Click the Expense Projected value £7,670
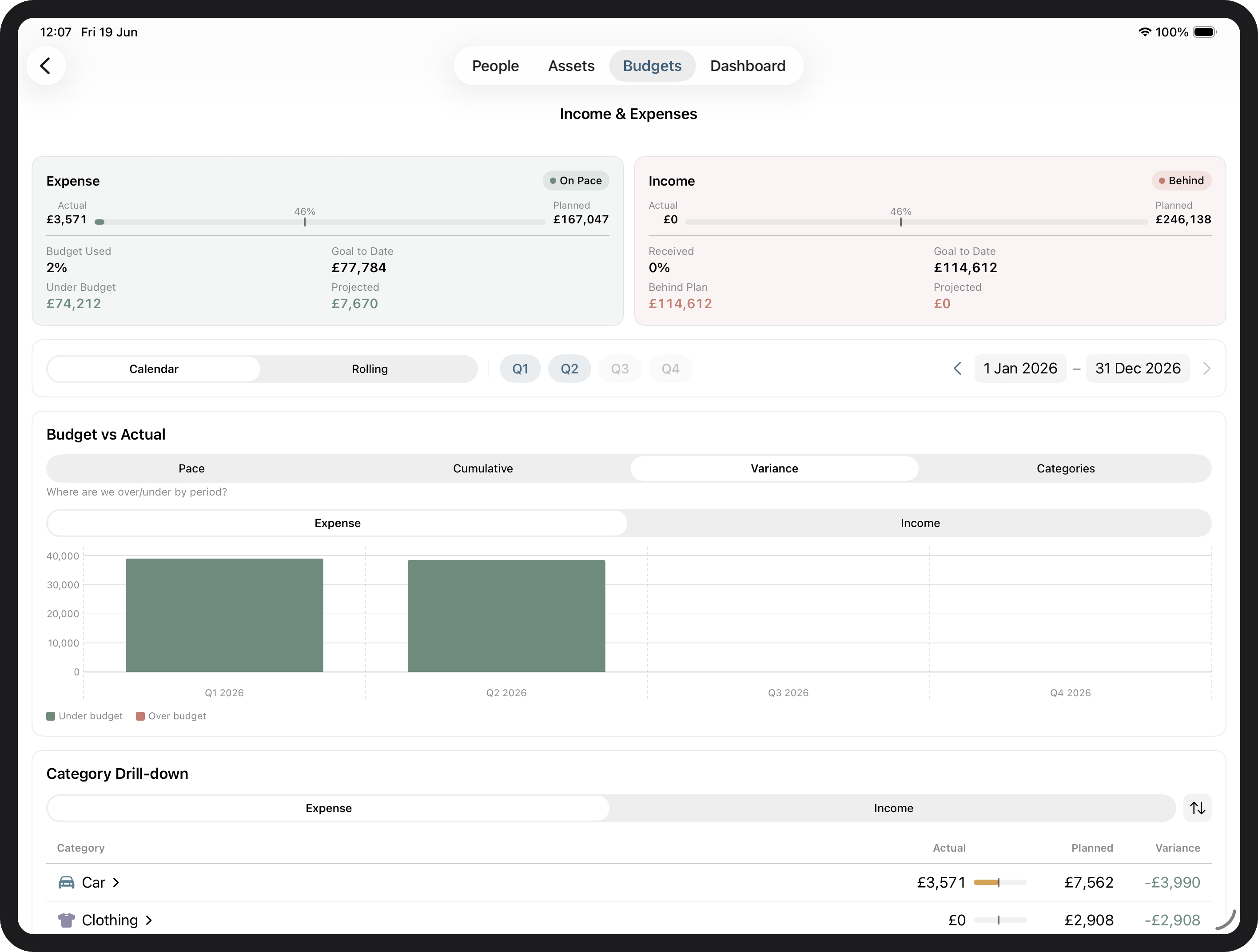 (355, 304)
